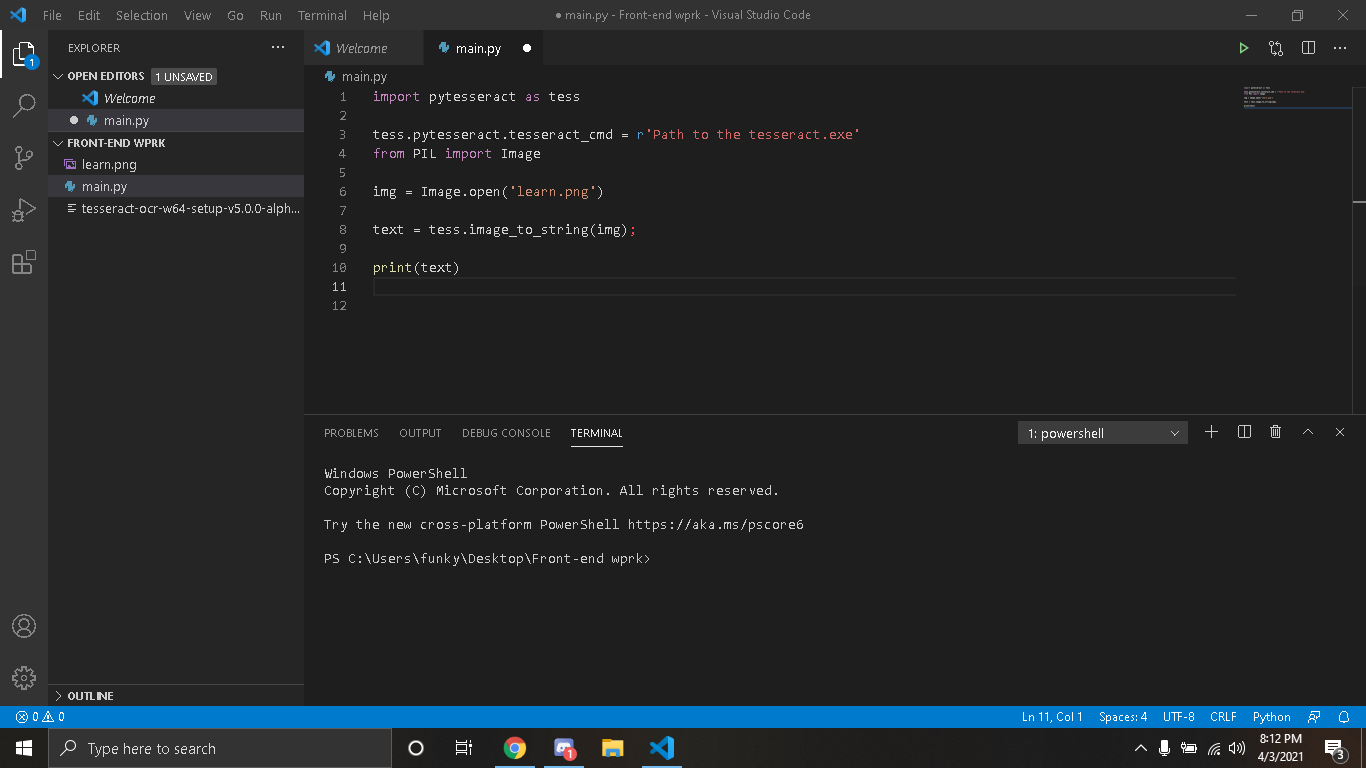Collapse the Open Editors section
Viewport: 1366px width, 768px height.
105,76
